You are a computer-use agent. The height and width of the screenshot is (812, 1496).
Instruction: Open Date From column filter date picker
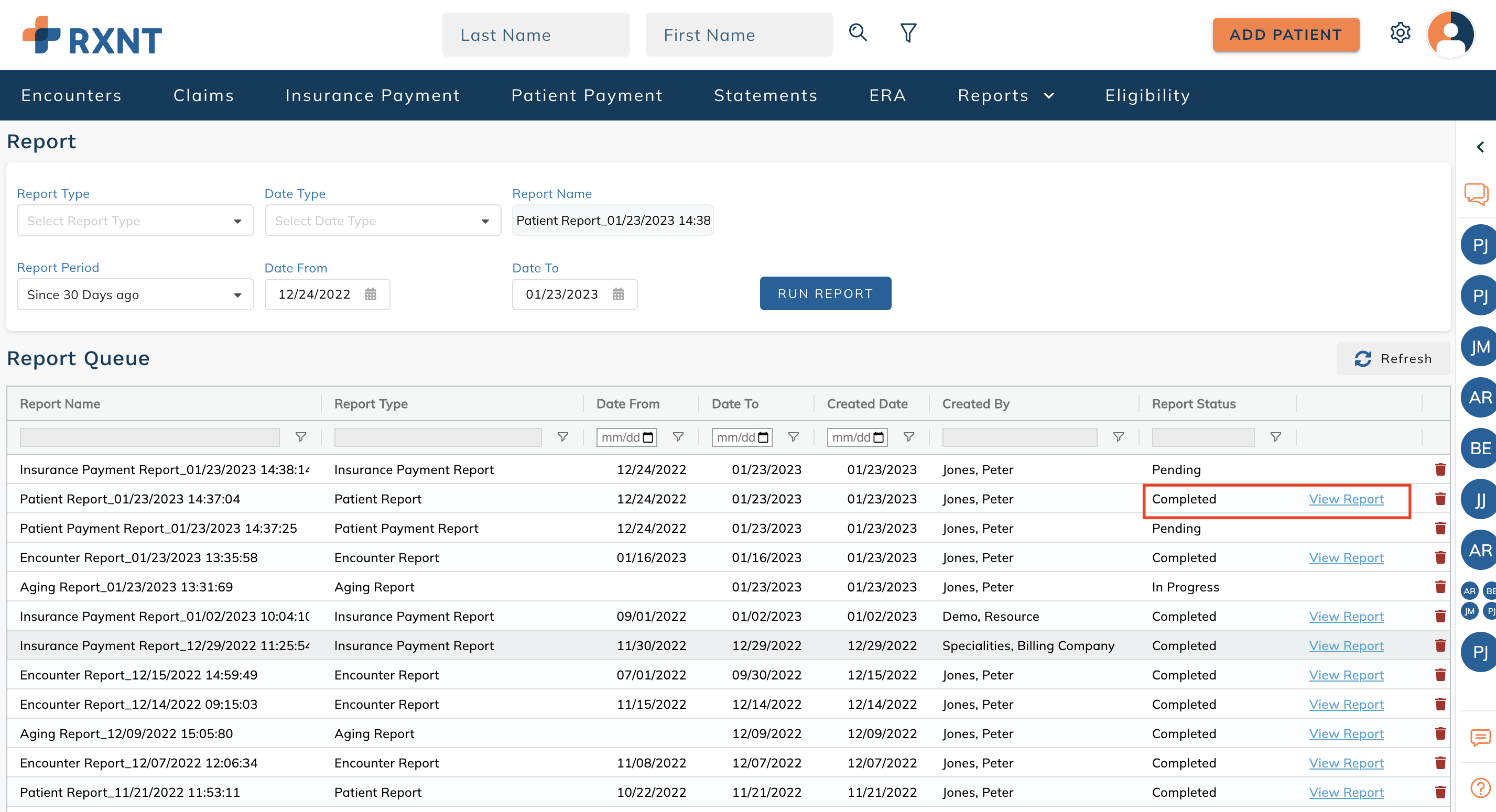(x=648, y=437)
